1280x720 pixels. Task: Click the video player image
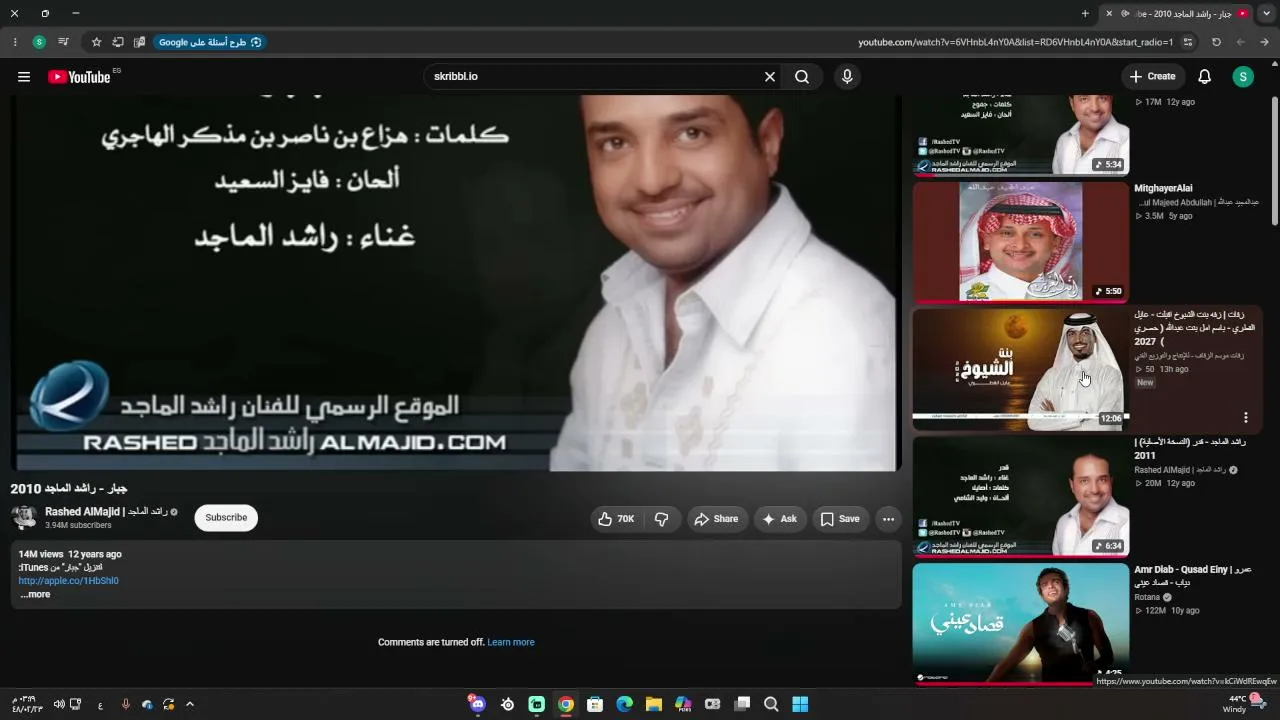456,283
